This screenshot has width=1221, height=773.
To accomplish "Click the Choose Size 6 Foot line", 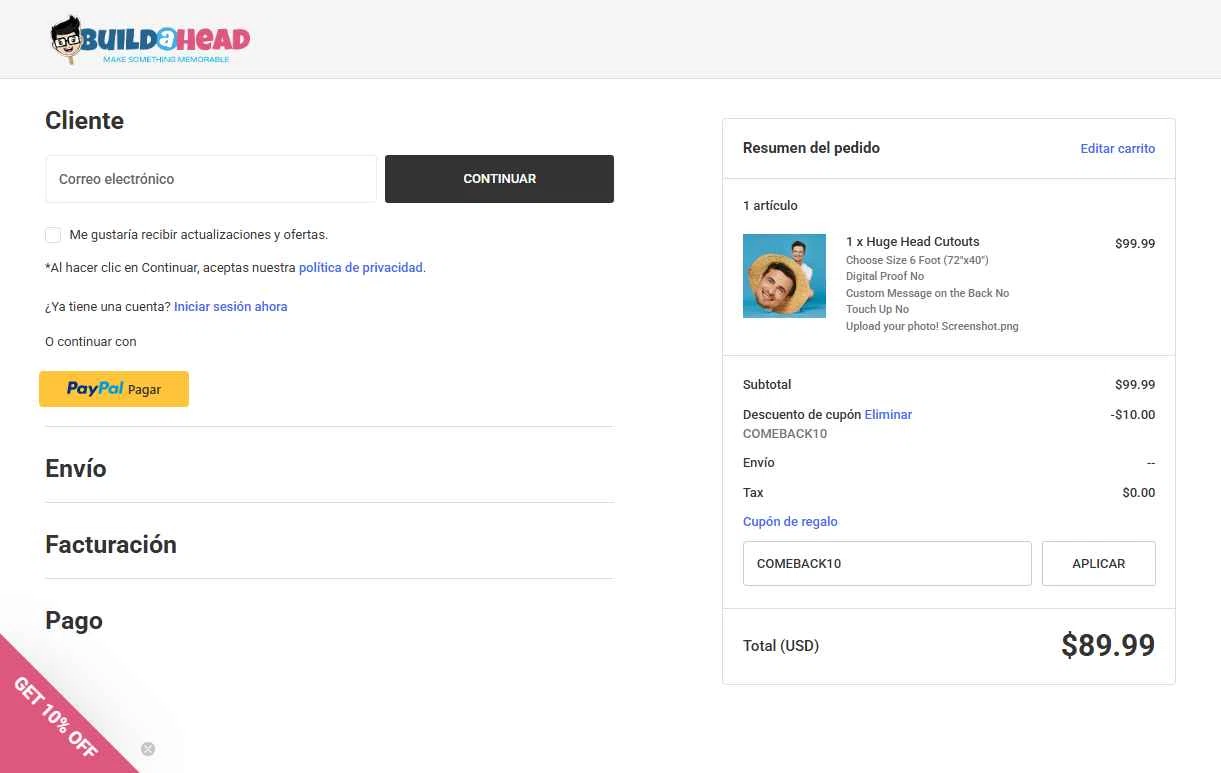I will tap(917, 260).
